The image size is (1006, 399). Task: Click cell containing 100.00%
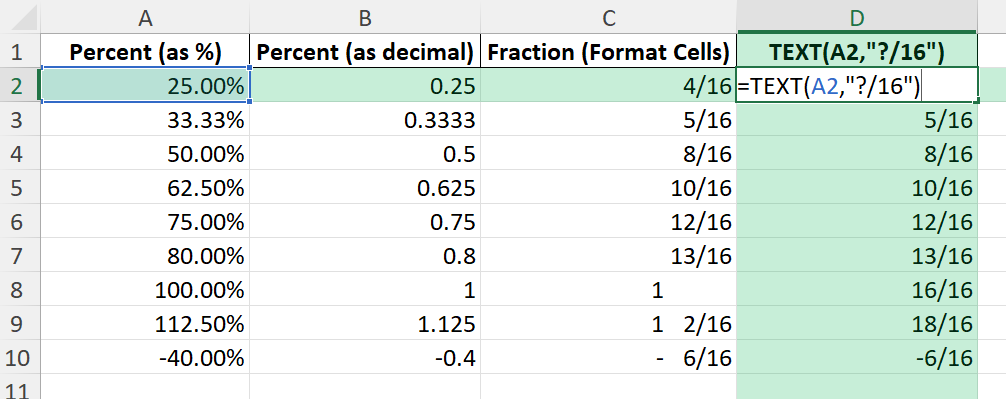tap(145, 289)
